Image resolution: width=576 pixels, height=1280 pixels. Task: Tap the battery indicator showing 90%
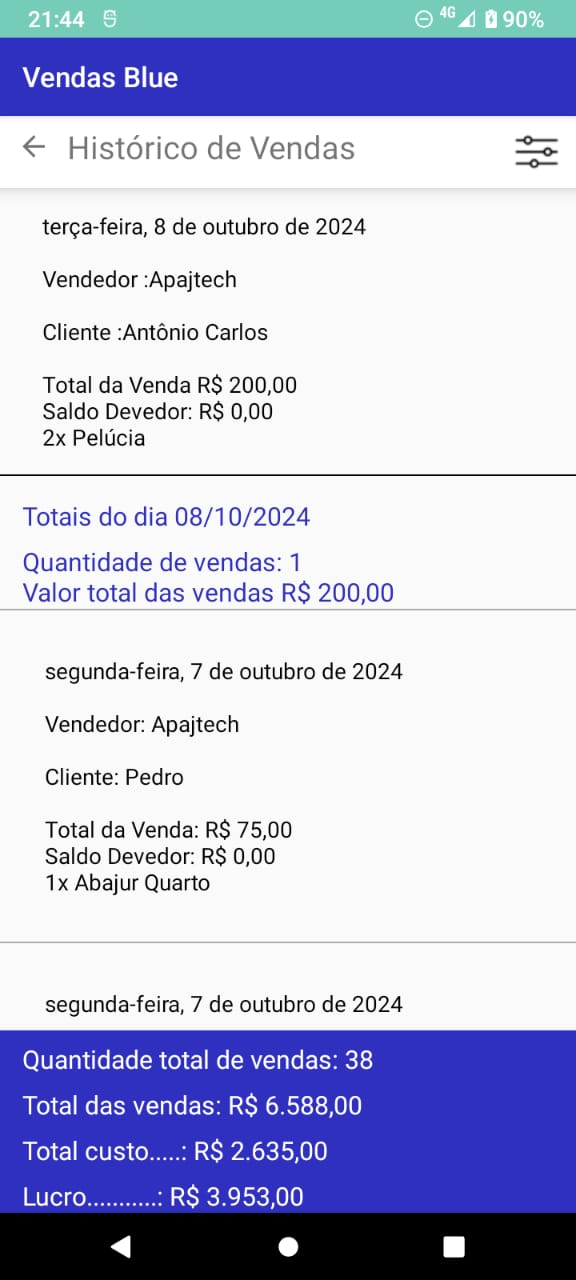click(x=515, y=17)
